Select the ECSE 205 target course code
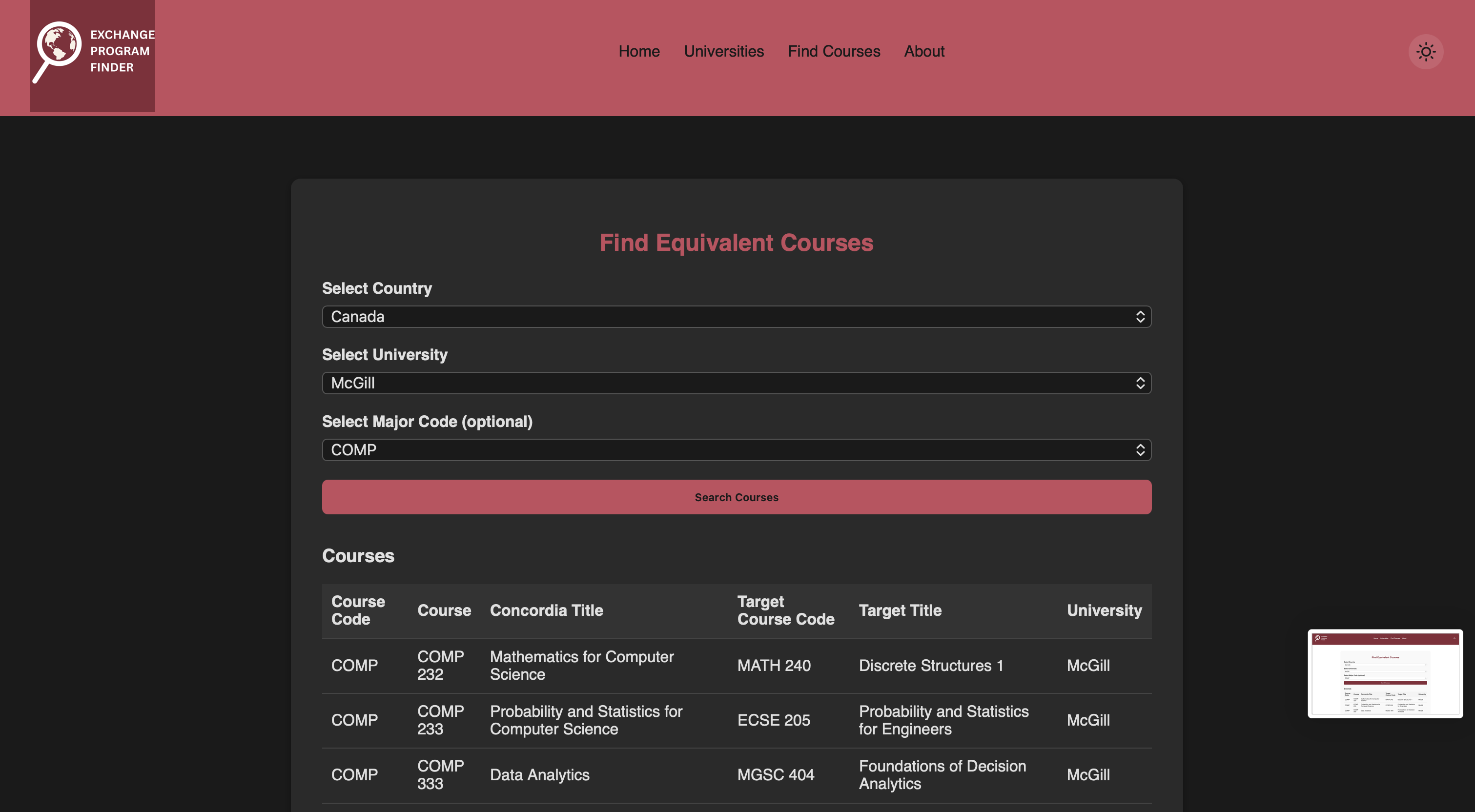This screenshot has width=1475, height=812. [x=773, y=720]
